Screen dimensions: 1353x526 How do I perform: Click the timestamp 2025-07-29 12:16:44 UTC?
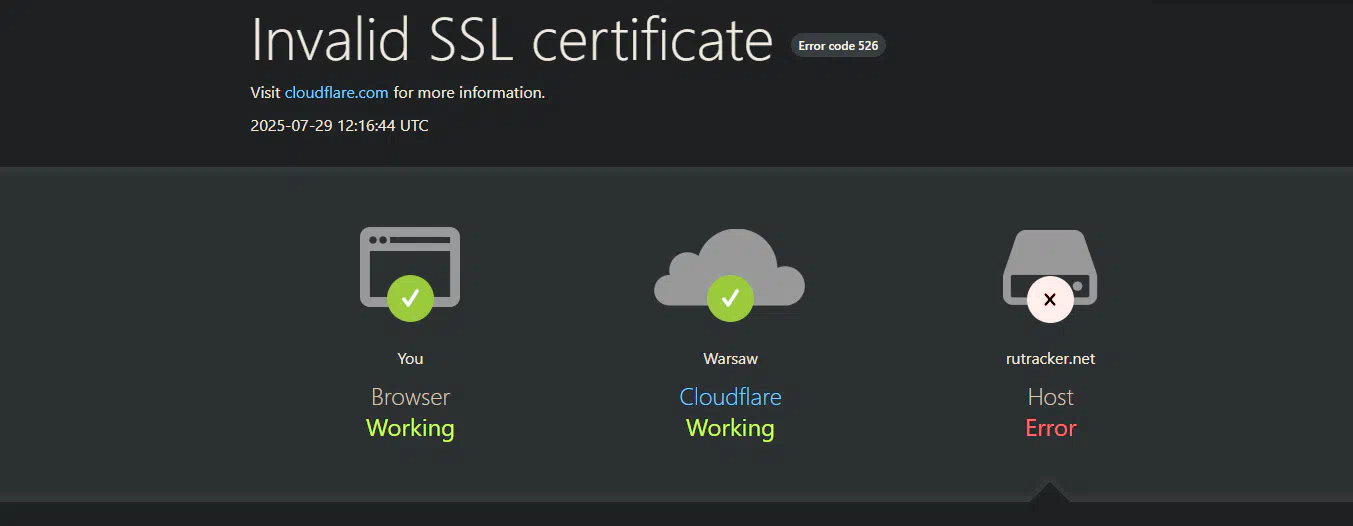pyautogui.click(x=339, y=126)
